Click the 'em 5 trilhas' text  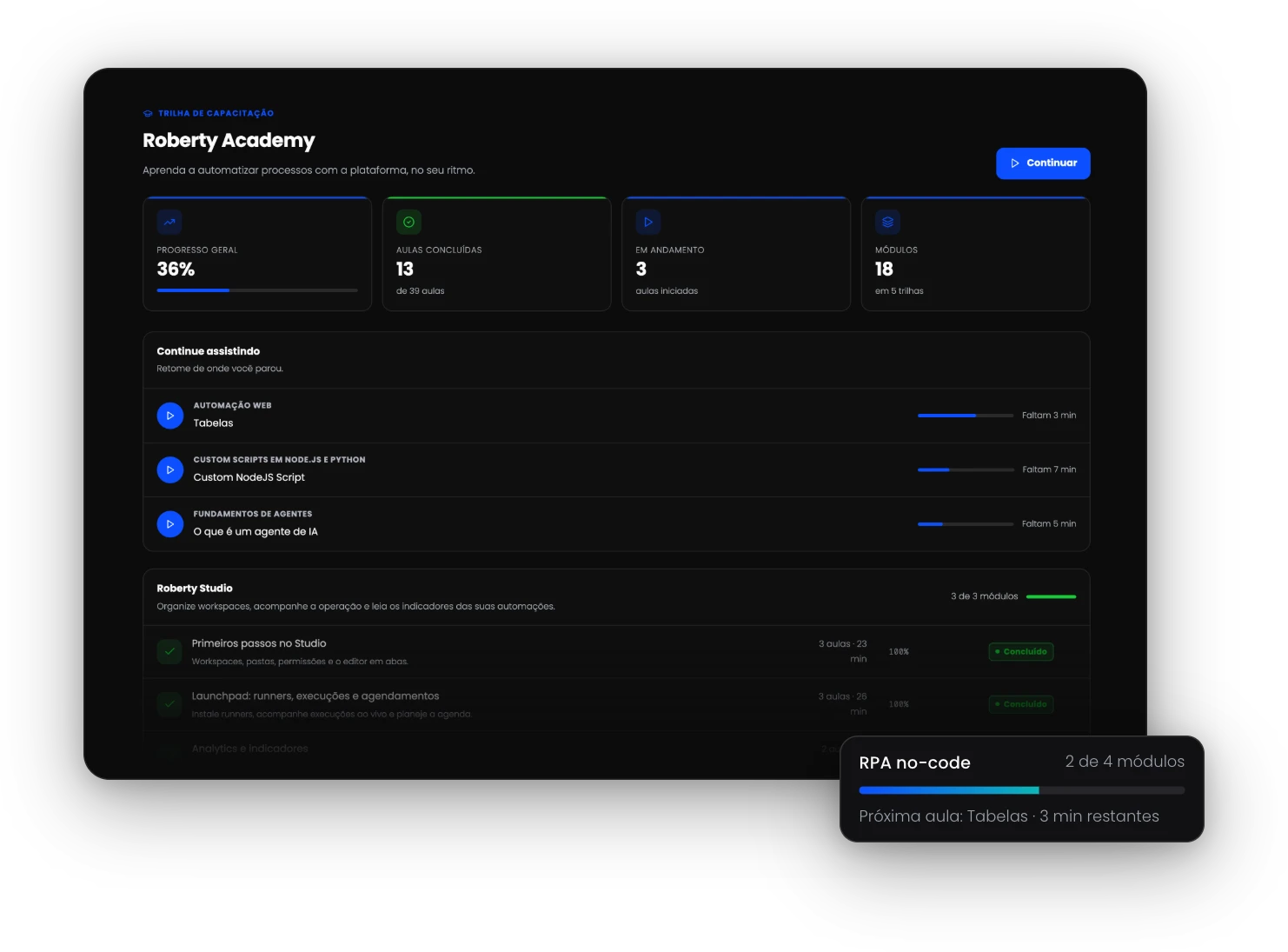pyautogui.click(x=900, y=291)
